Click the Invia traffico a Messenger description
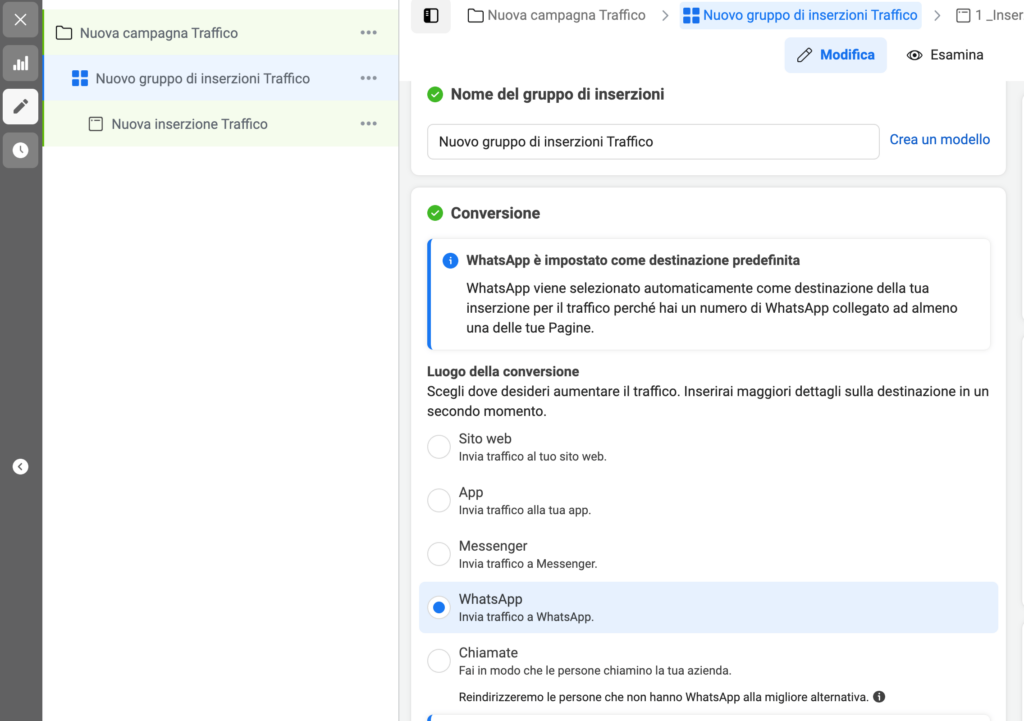Screen dimensions: 1024x721 [528, 564]
